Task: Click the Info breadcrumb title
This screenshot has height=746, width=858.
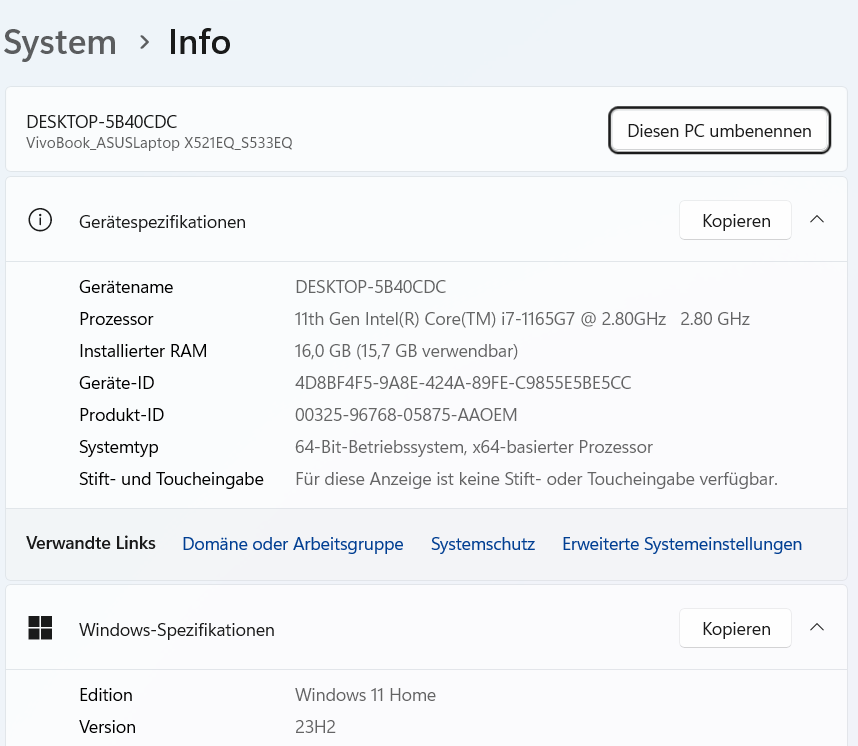Action: [x=200, y=42]
